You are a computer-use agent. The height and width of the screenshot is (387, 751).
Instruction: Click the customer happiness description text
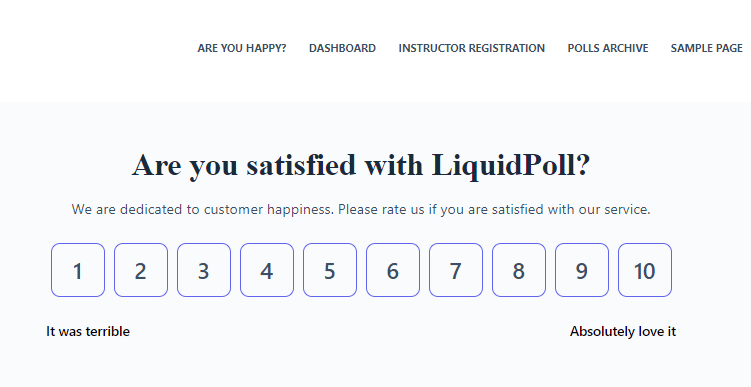[x=361, y=209]
